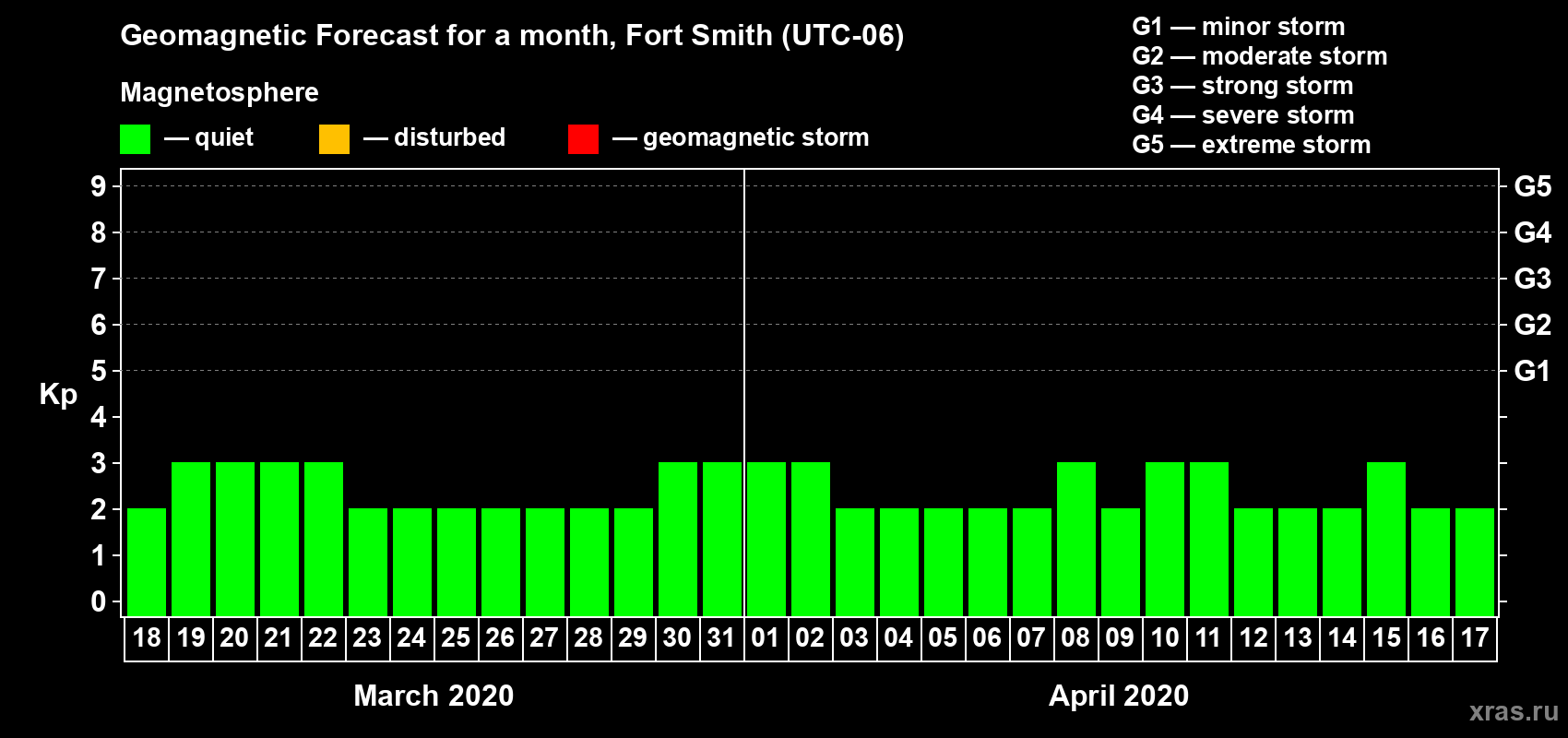Click the date label 19 in March

[x=191, y=637]
